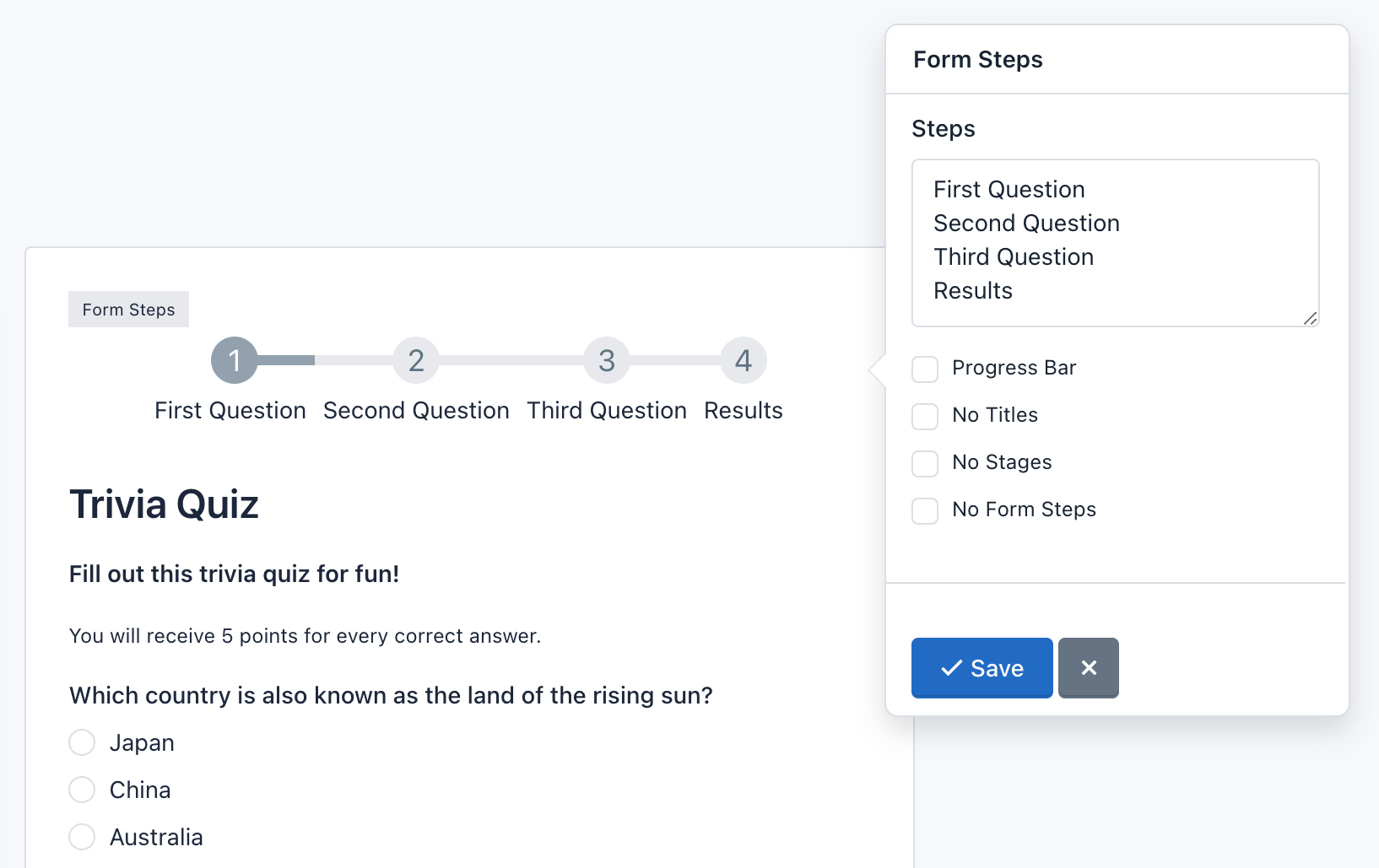Click the textarea resize handle
The height and width of the screenshot is (868, 1379).
click(1310, 320)
